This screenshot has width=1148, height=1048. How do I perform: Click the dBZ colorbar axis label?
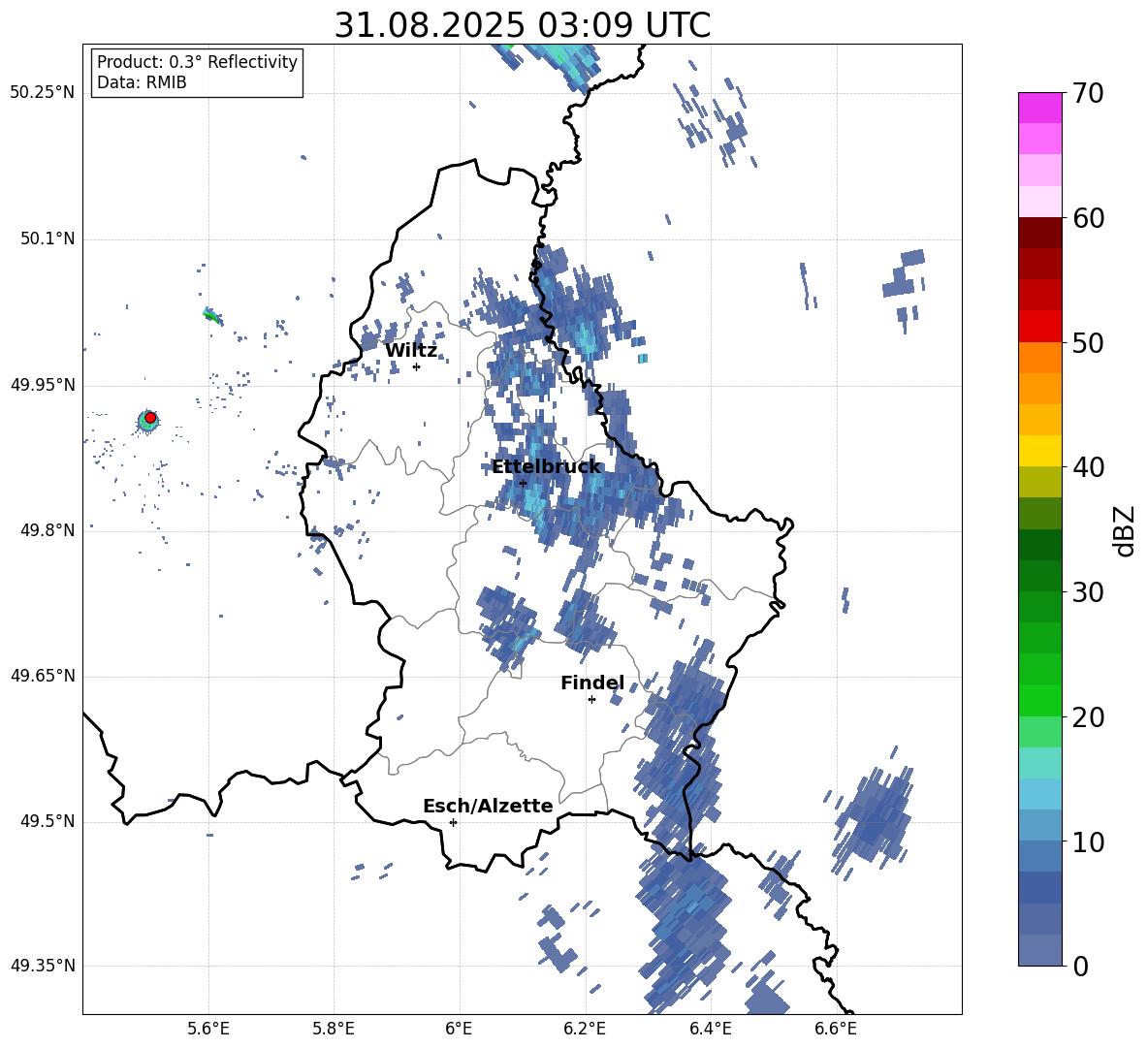coord(1126,530)
